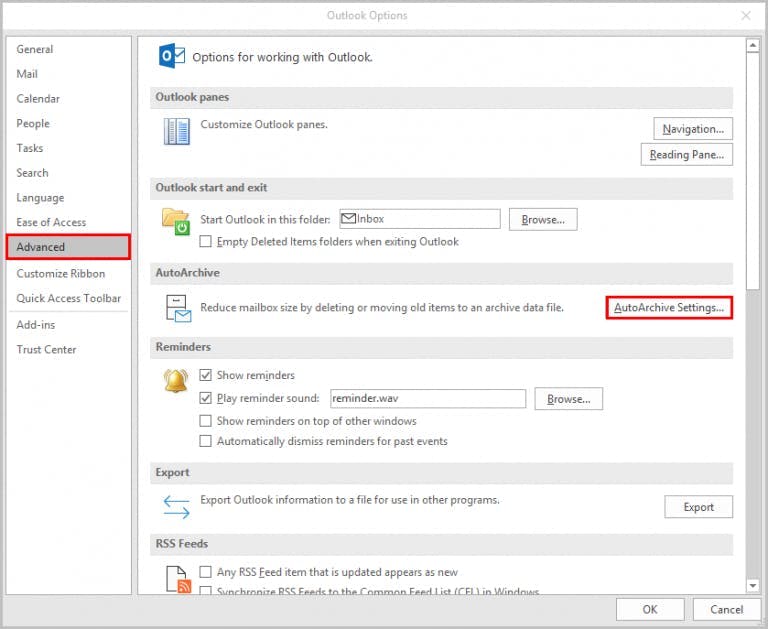
Task: Open Quick Access Toolbar options
Action: tap(69, 298)
